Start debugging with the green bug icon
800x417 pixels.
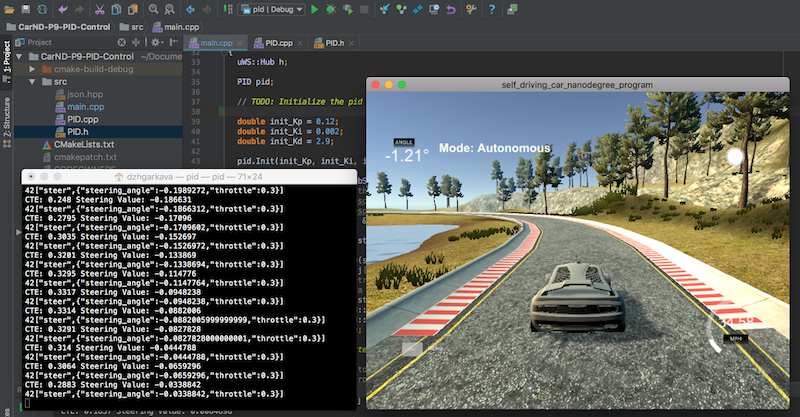(x=331, y=9)
